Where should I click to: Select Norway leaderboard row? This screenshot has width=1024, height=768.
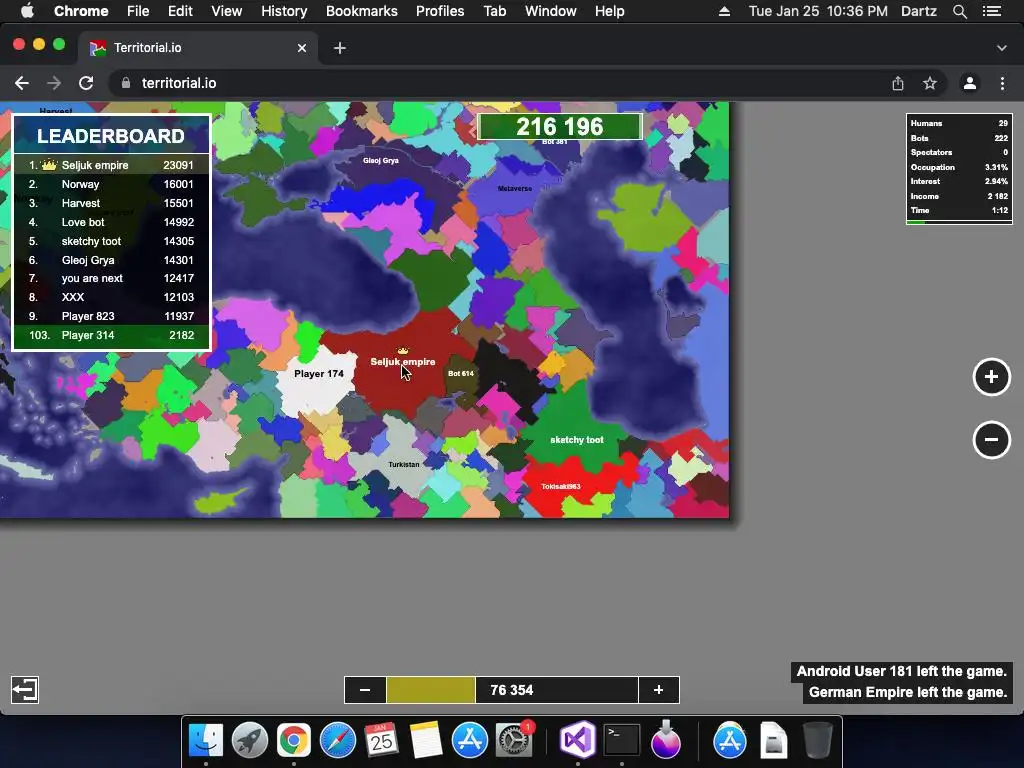click(x=112, y=184)
